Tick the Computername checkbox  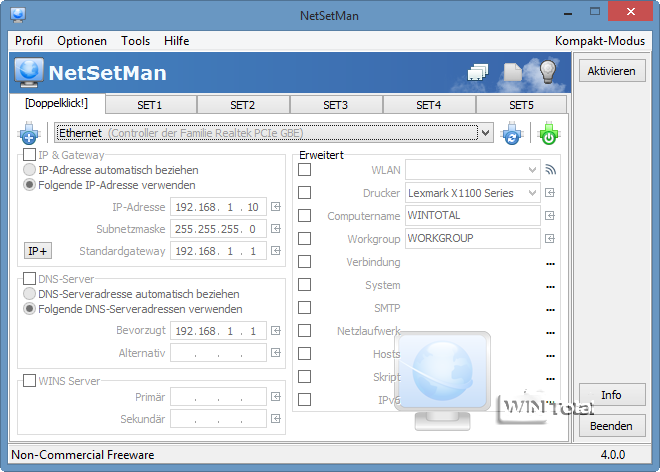point(304,216)
